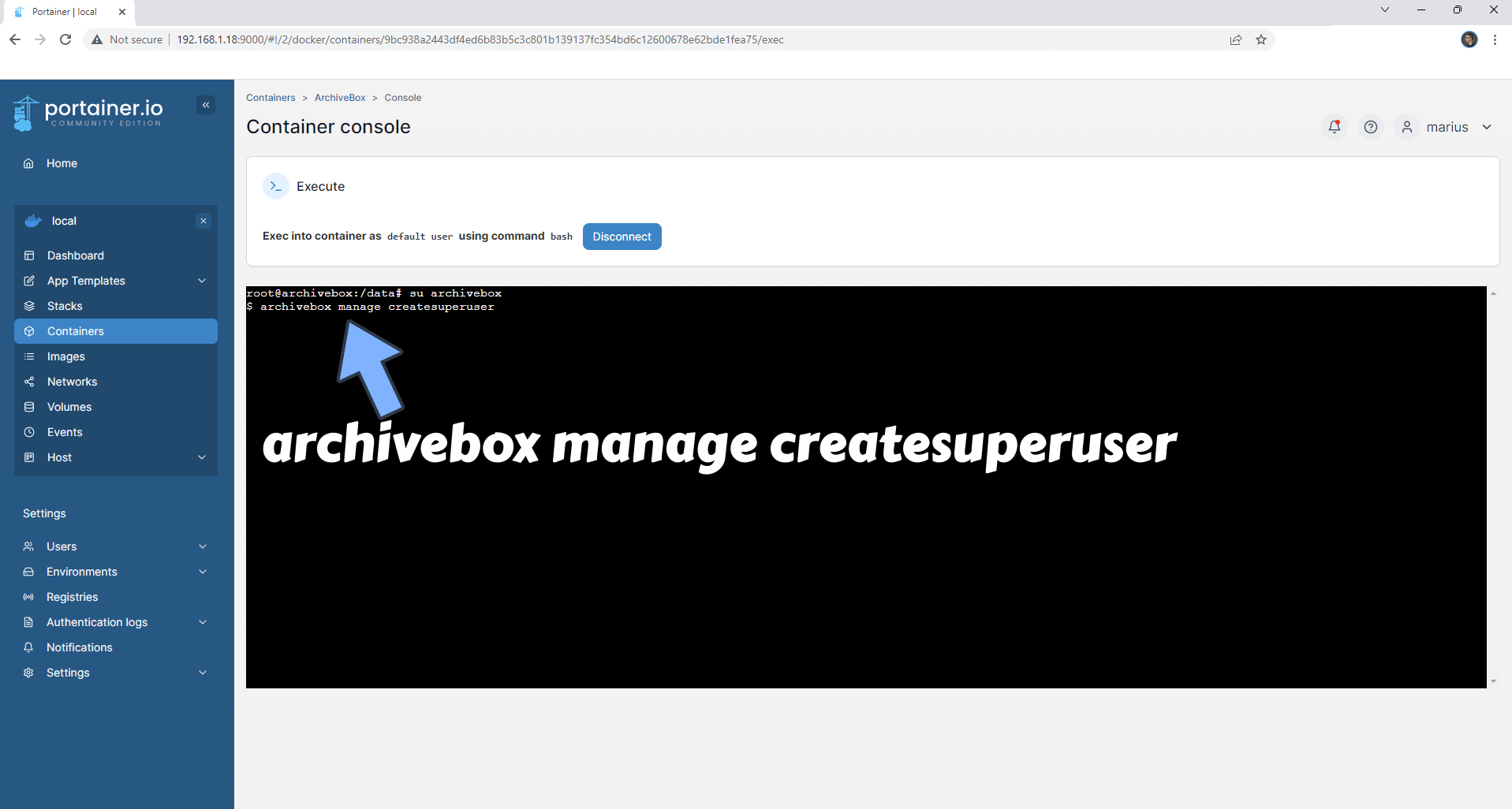The height and width of the screenshot is (809, 1512).
Task: Bookmark this page with the star icon
Action: (1261, 39)
